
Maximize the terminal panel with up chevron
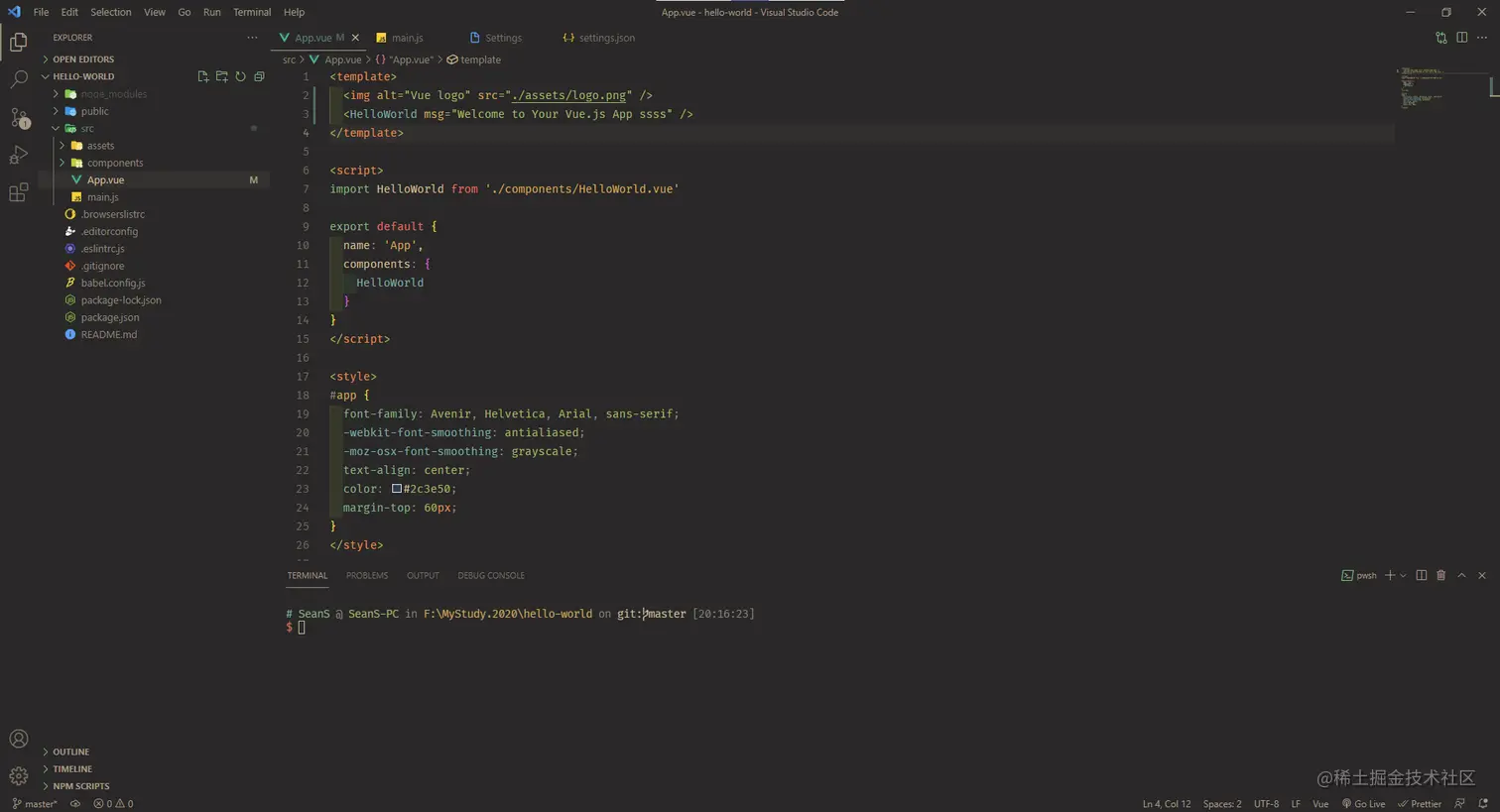[x=1461, y=575]
